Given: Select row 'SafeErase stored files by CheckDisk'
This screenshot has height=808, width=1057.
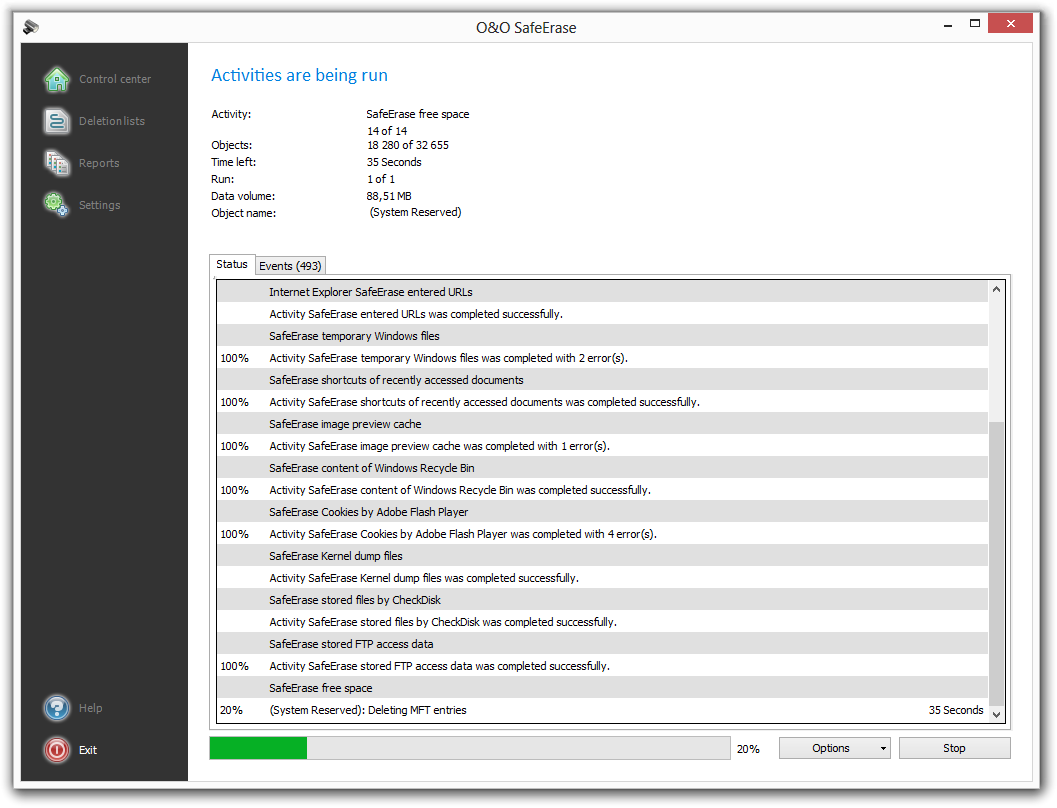Looking at the screenshot, I should pyautogui.click(x=603, y=600).
